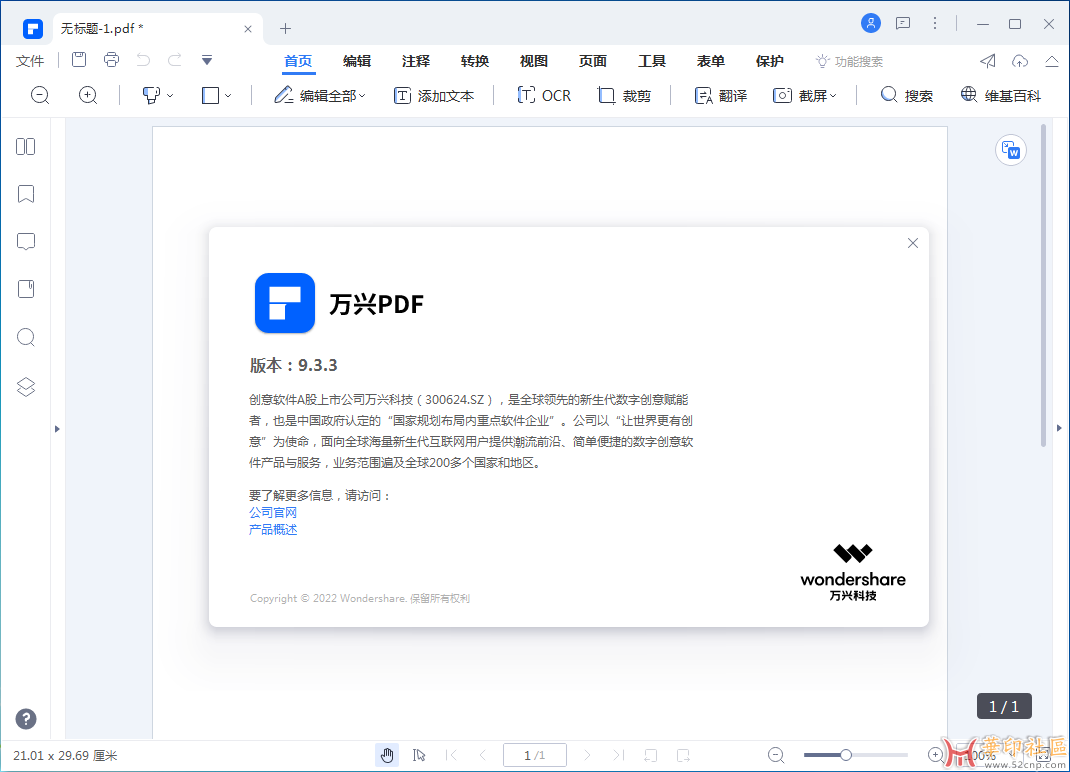Switch to the 编辑 tab
Viewport: 1070px width, 772px height.
(357, 61)
